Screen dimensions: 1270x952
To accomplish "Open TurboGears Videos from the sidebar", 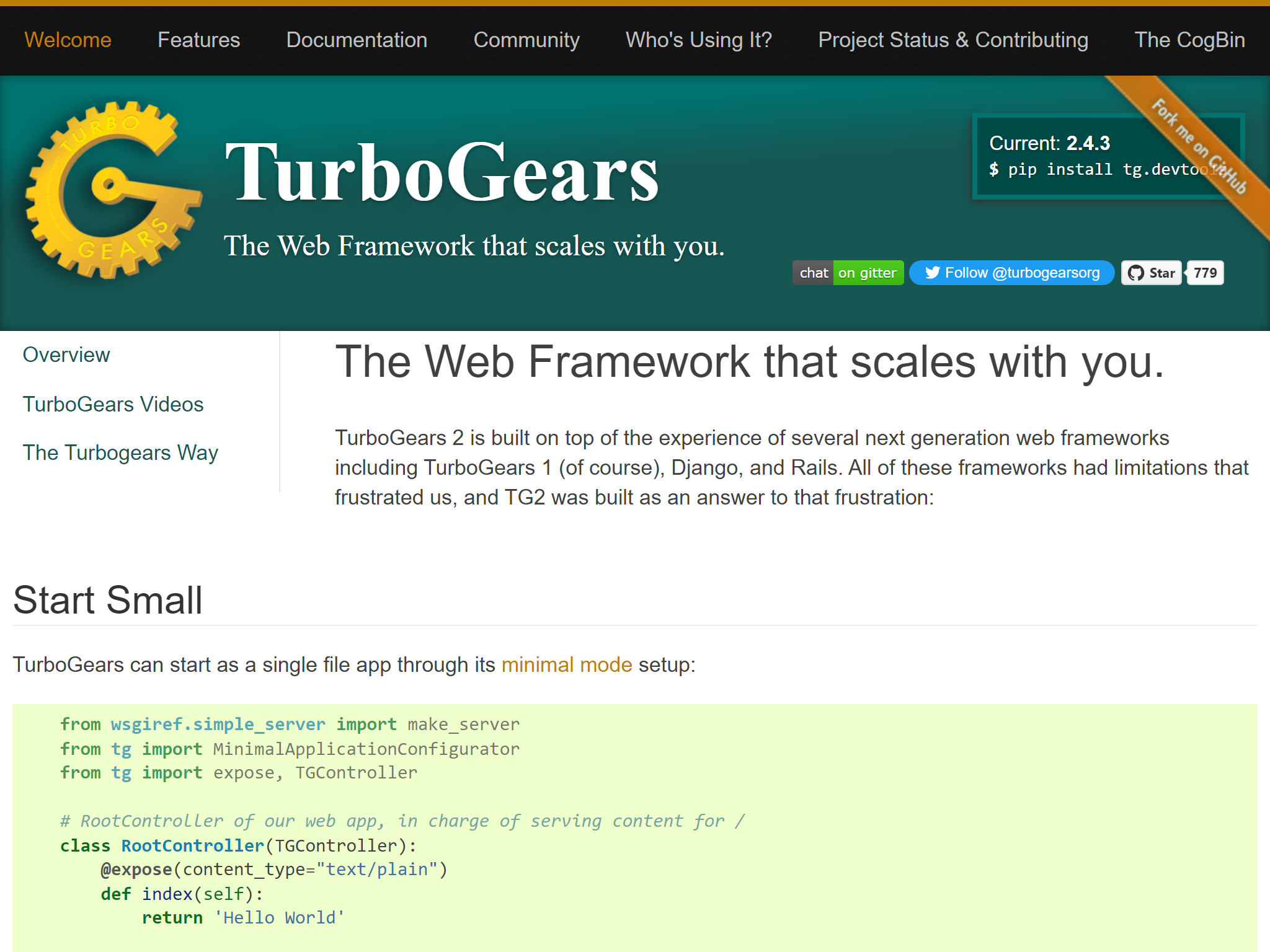I will 113,403.
